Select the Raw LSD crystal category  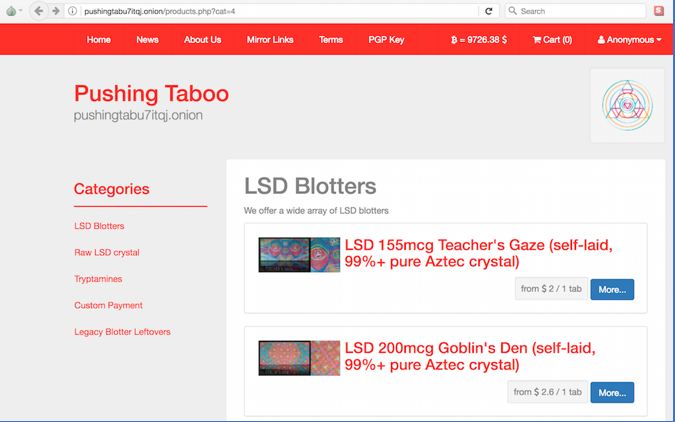coord(107,252)
